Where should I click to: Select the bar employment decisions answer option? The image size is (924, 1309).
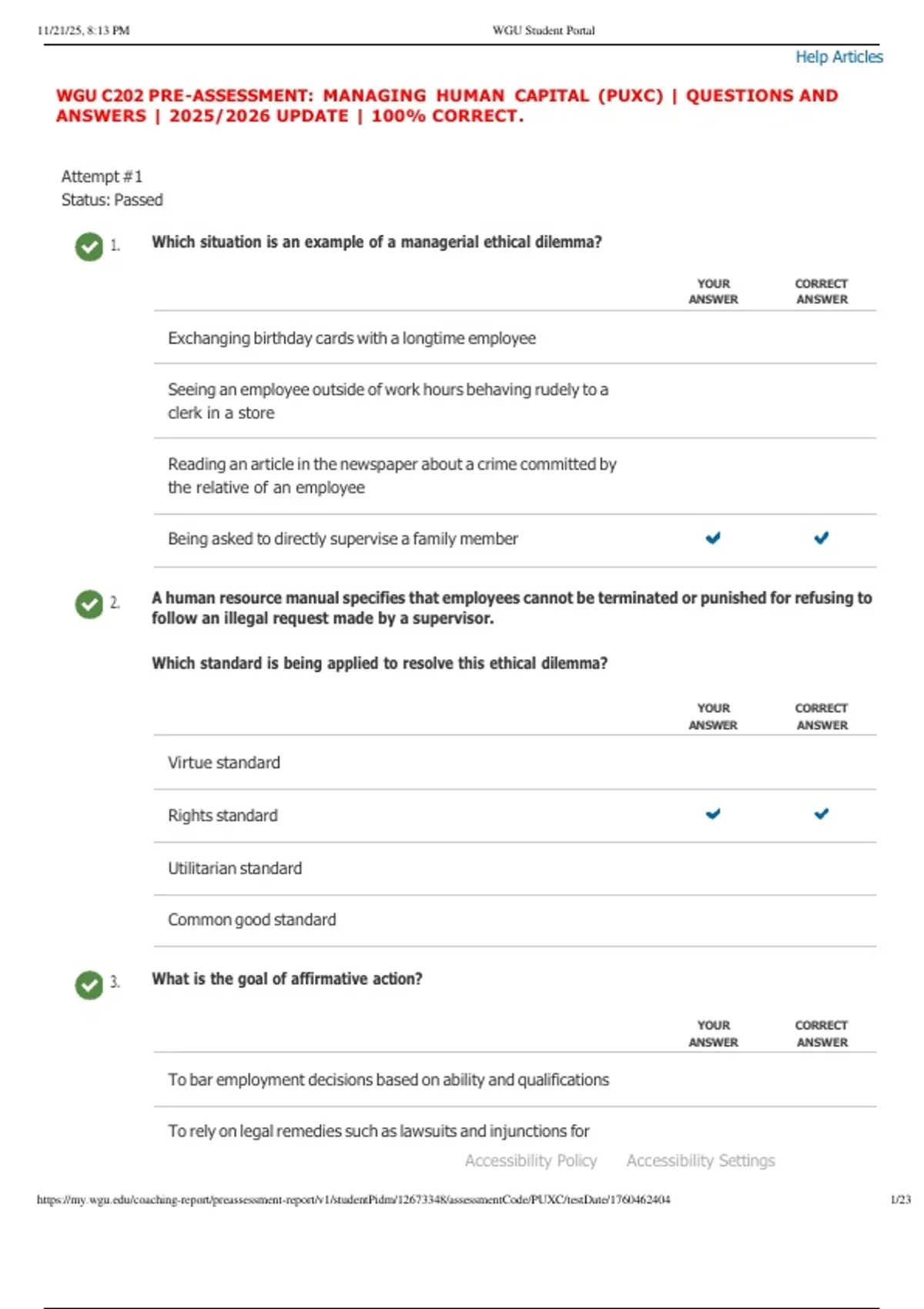coord(514,1080)
